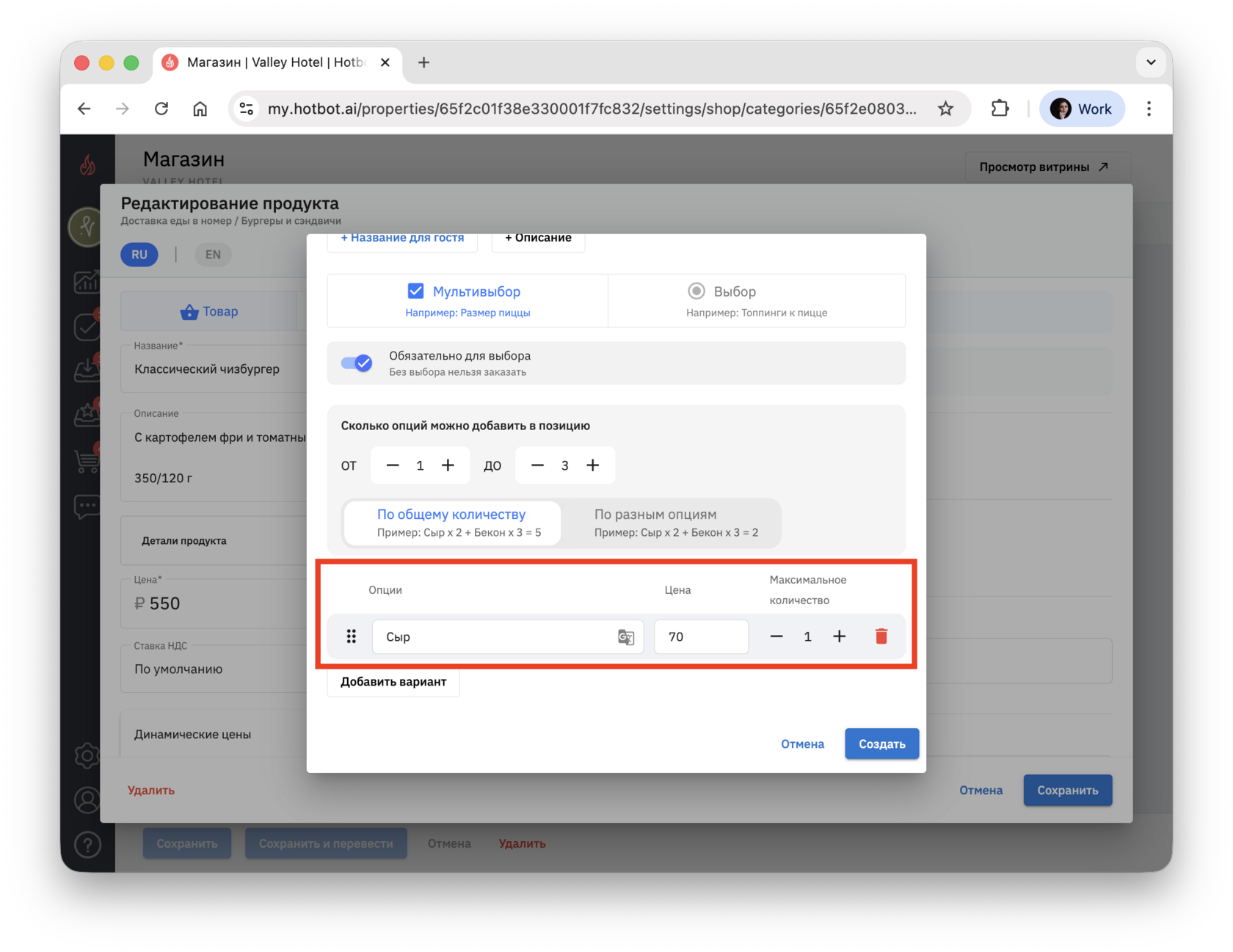Click the Сохранить button left of Сохранить и перевести
The width and height of the screenshot is (1233, 952).
click(187, 844)
